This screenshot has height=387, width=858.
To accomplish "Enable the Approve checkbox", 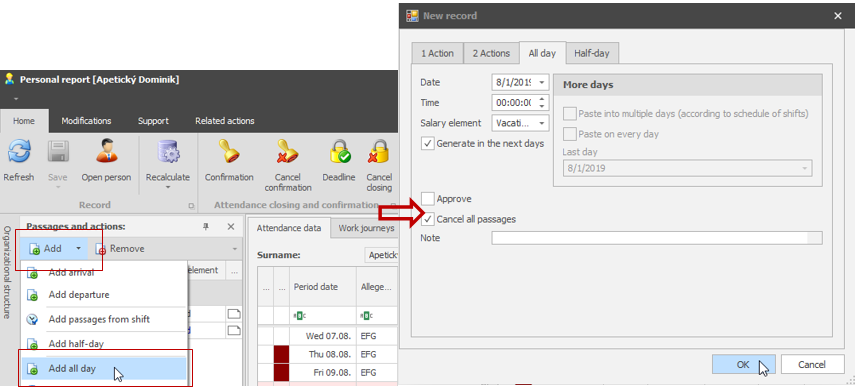I will tap(428, 199).
